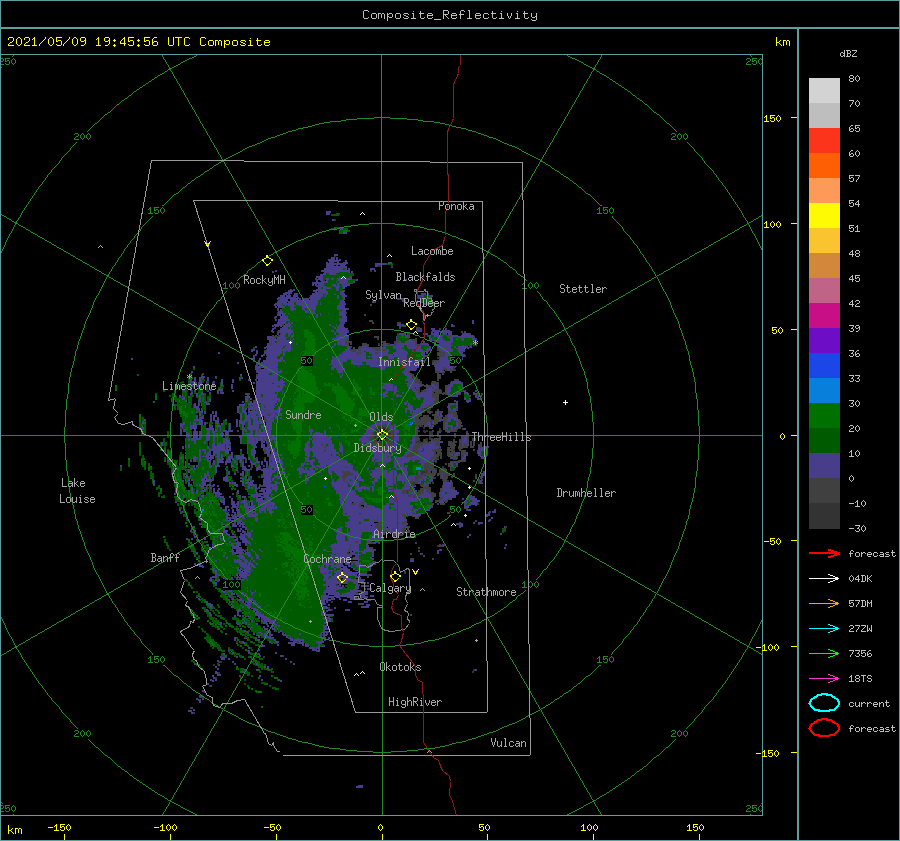This screenshot has width=900, height=841.
Task: Click the Strathmore city label
Action: (486, 592)
